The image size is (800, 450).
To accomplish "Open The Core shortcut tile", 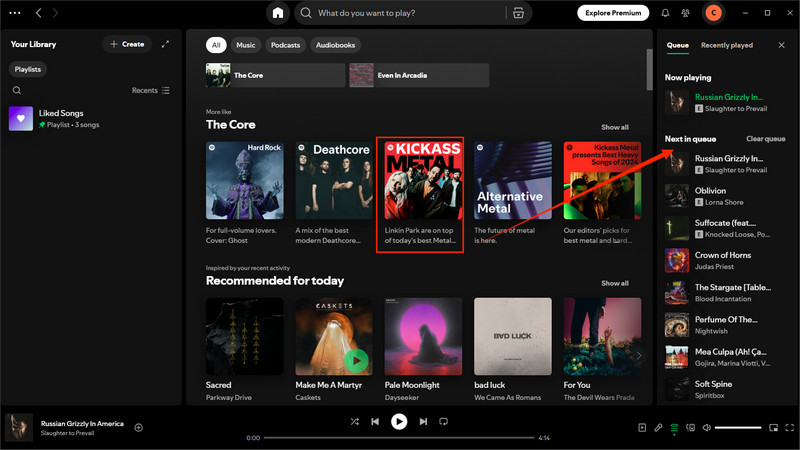I will (x=276, y=75).
